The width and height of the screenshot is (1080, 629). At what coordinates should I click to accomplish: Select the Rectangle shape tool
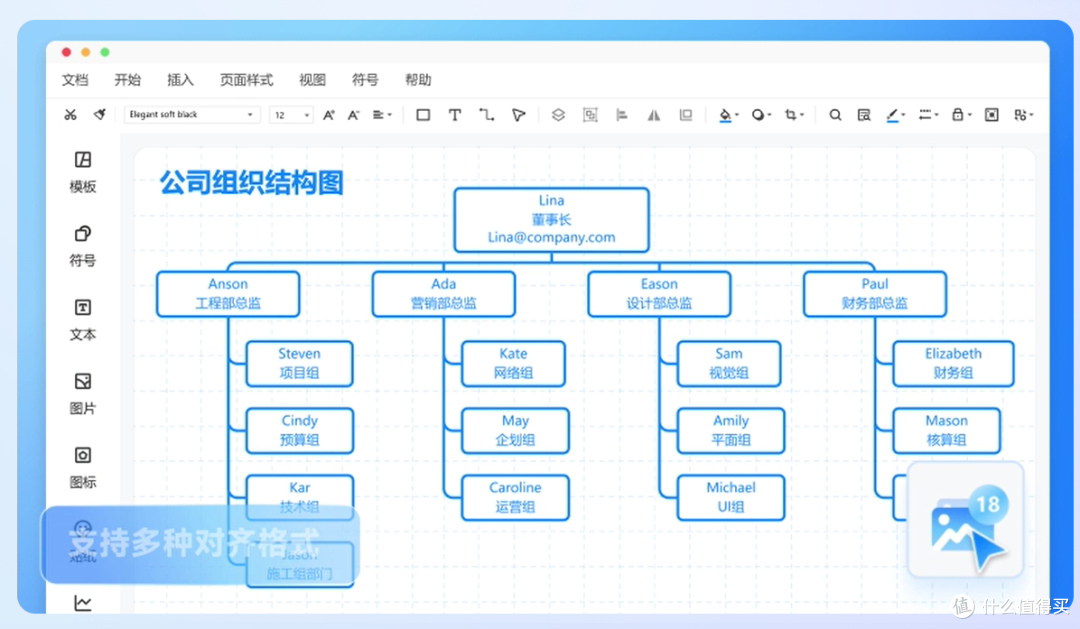click(423, 114)
